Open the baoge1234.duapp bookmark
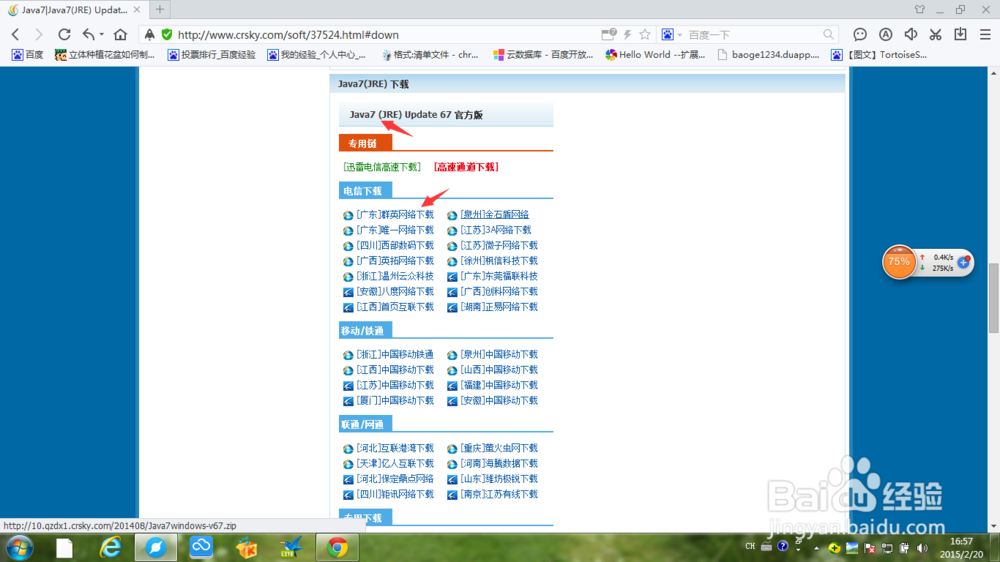 (x=768, y=55)
